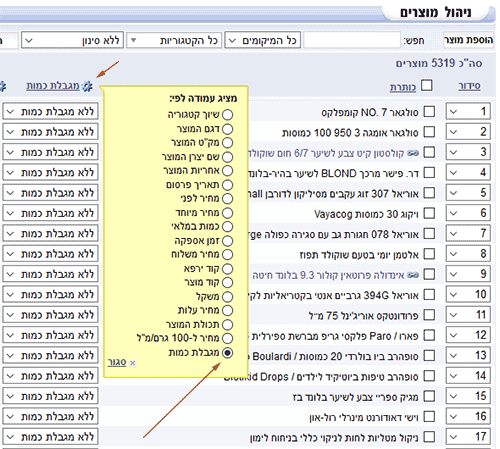Check the ויקוג 30 כמוסות Vayacog checkbox

(x=429, y=213)
